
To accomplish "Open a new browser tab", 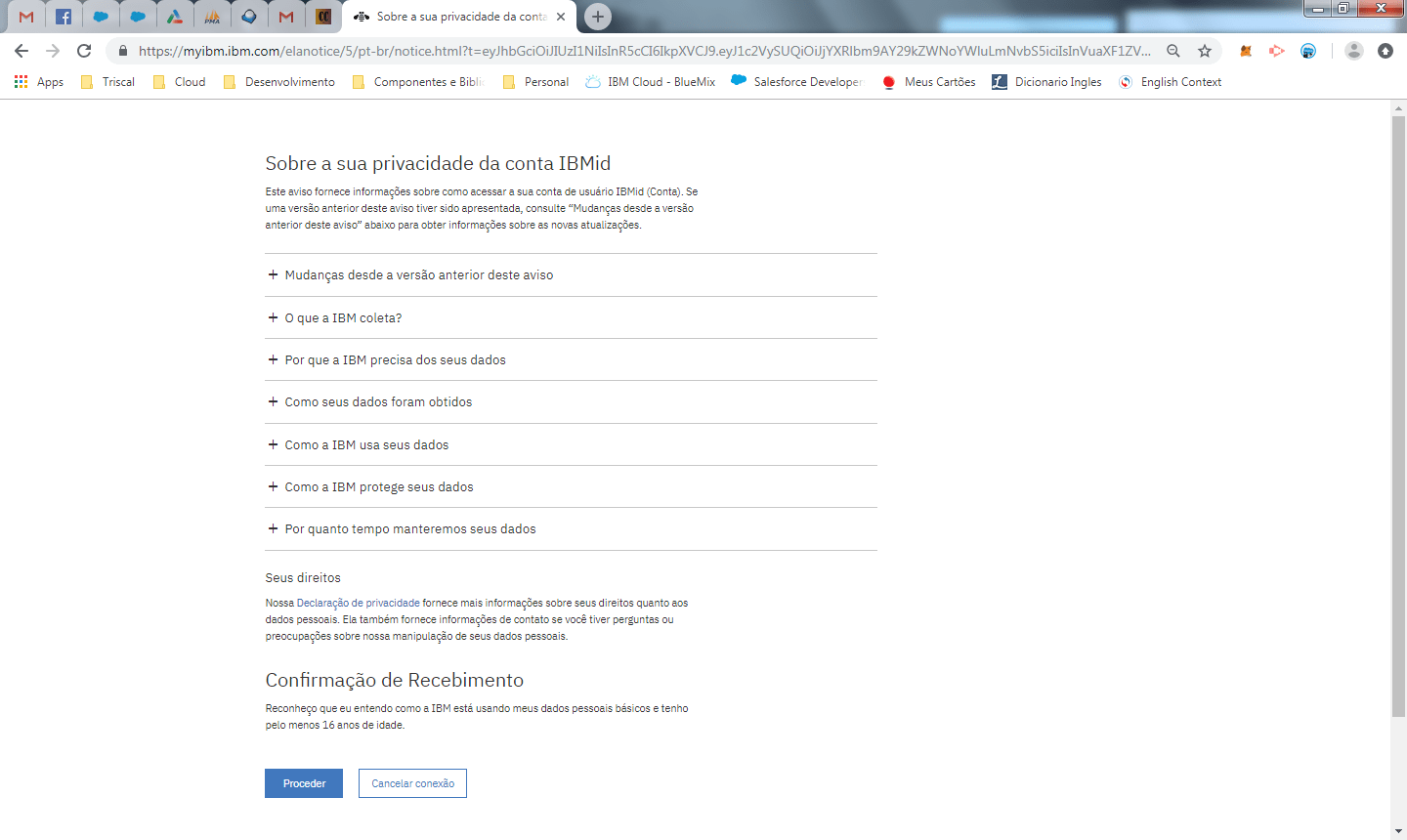I will pyautogui.click(x=598, y=17).
